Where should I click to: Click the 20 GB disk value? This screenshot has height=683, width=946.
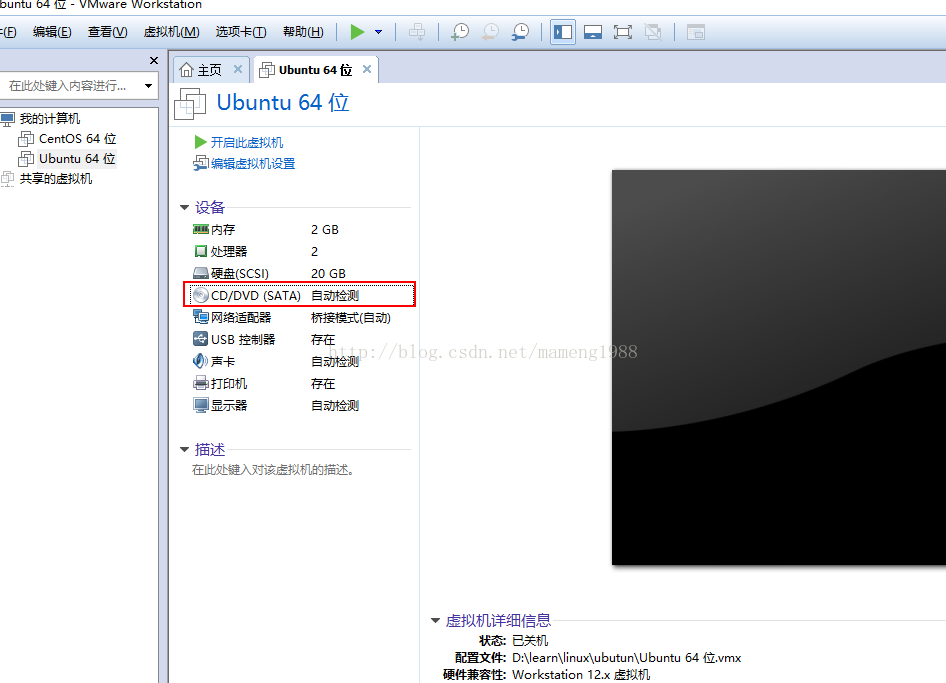(328, 274)
